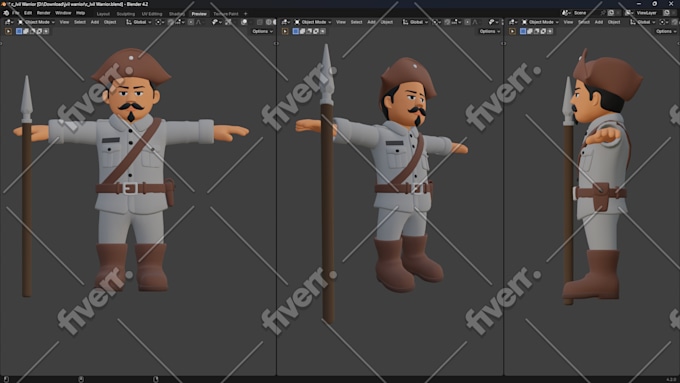Viewport: 680px width, 383px height.
Task: Choose subtract selection mode in left viewport
Action: 33,31
